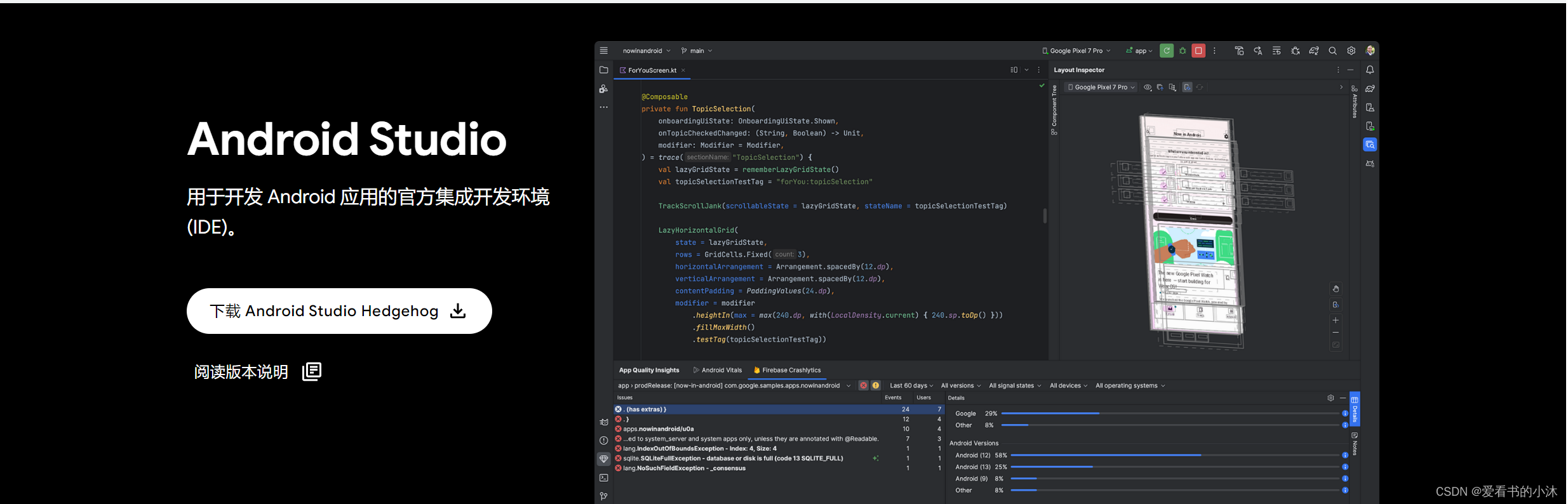The height and width of the screenshot is (504, 1568).
Task: Open the Notifications bell
Action: click(1370, 70)
